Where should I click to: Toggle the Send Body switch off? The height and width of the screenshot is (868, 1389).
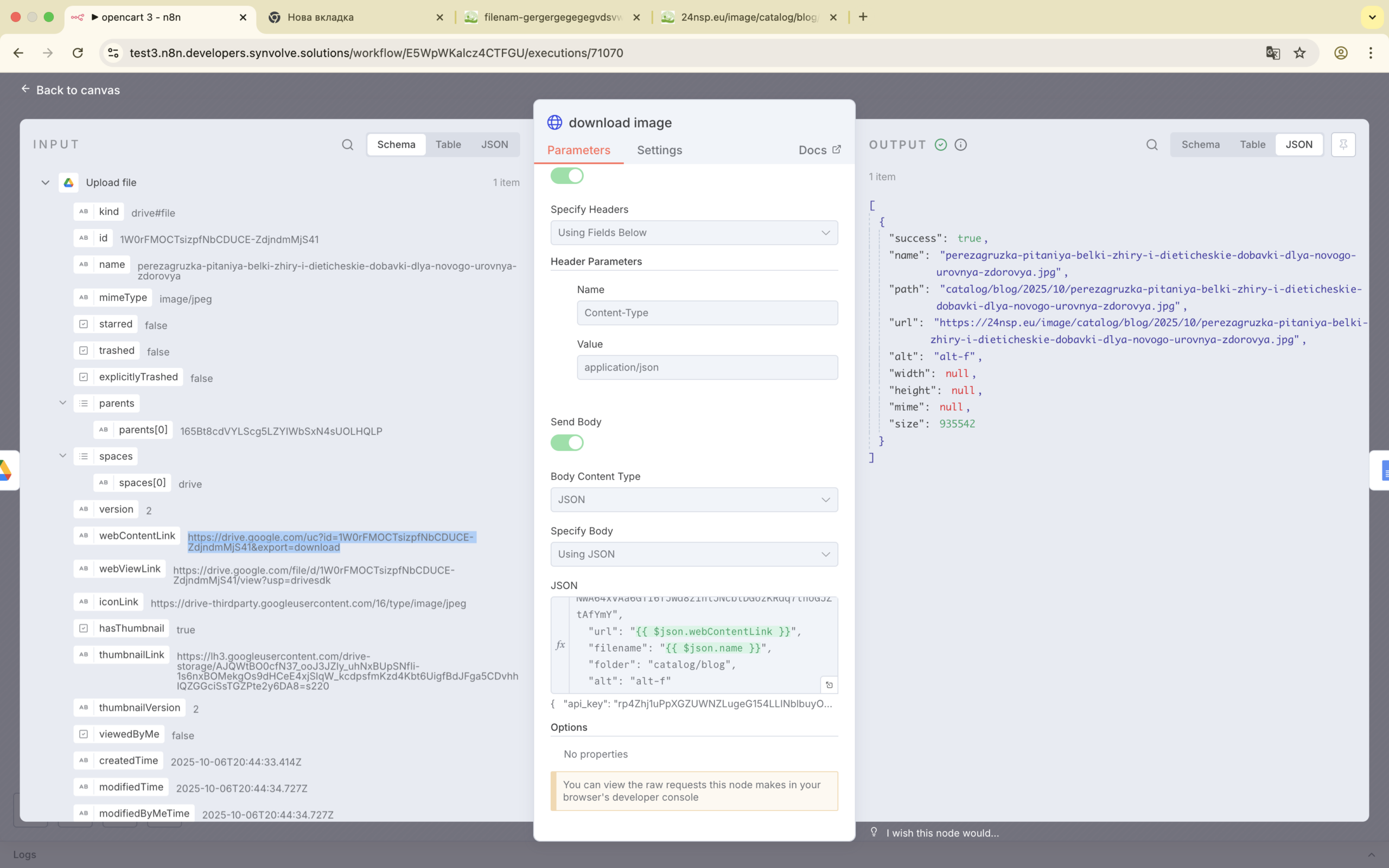click(566, 443)
